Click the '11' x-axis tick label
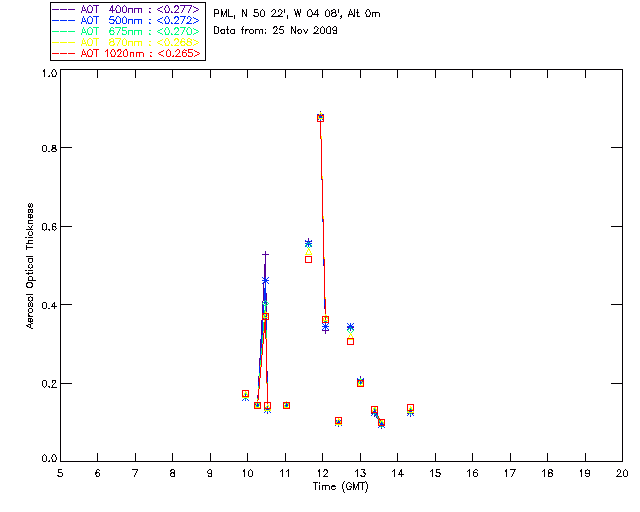The image size is (640, 512). (x=285, y=473)
